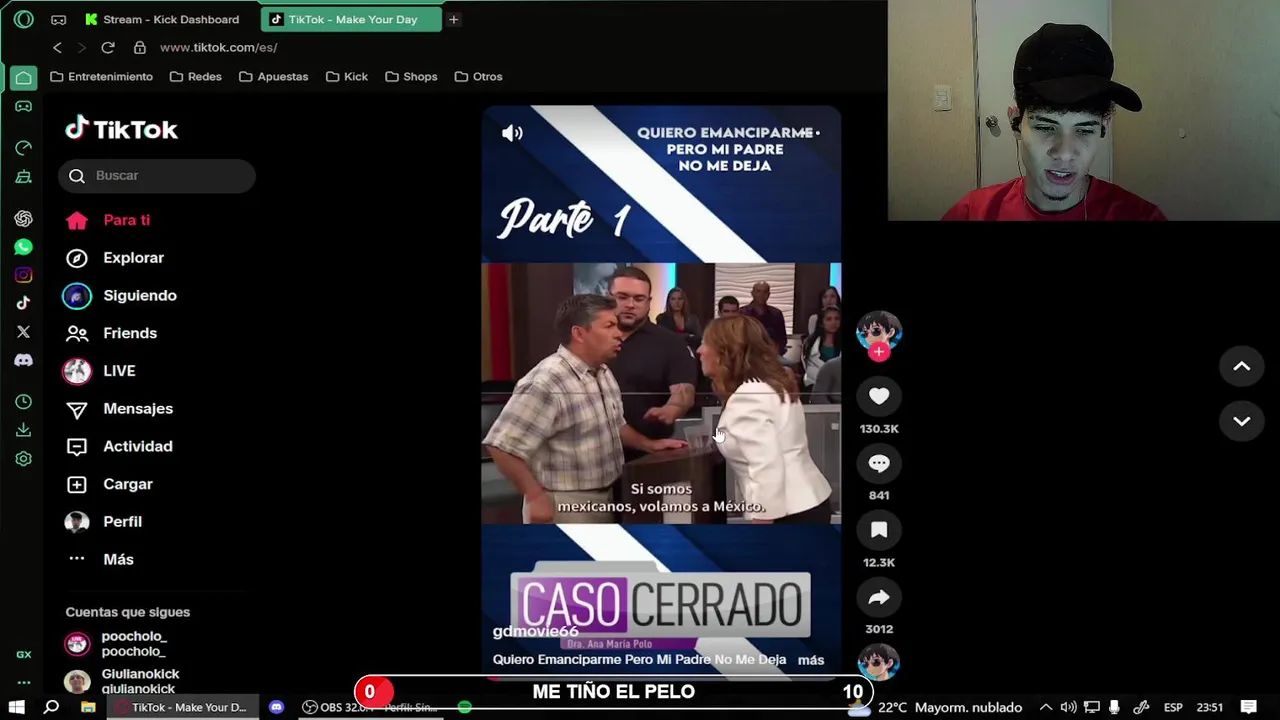Show hidden system tray icons
Image resolution: width=1280 pixels, height=720 pixels.
(1045, 707)
